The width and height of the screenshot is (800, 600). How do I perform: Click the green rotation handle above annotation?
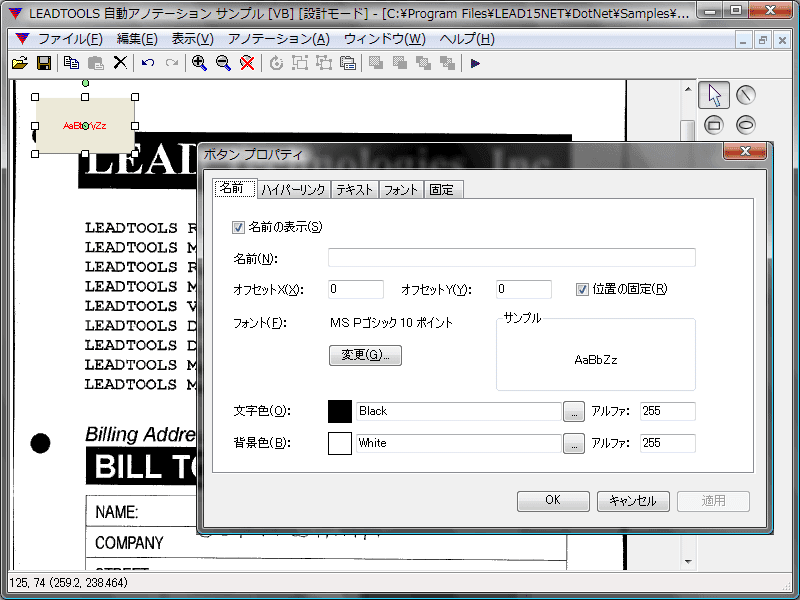point(85,83)
